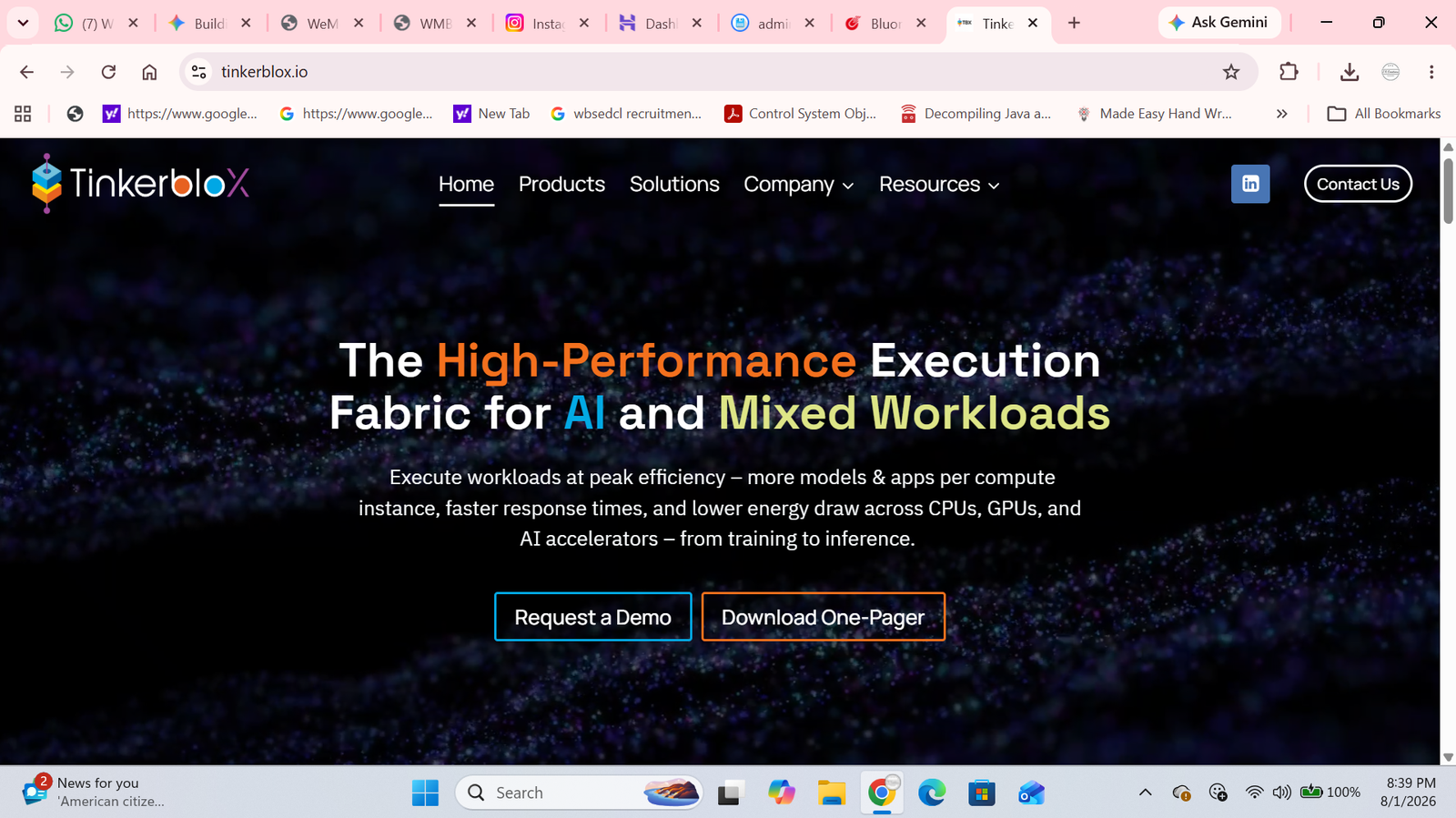Go back to the previous page

[x=26, y=72]
